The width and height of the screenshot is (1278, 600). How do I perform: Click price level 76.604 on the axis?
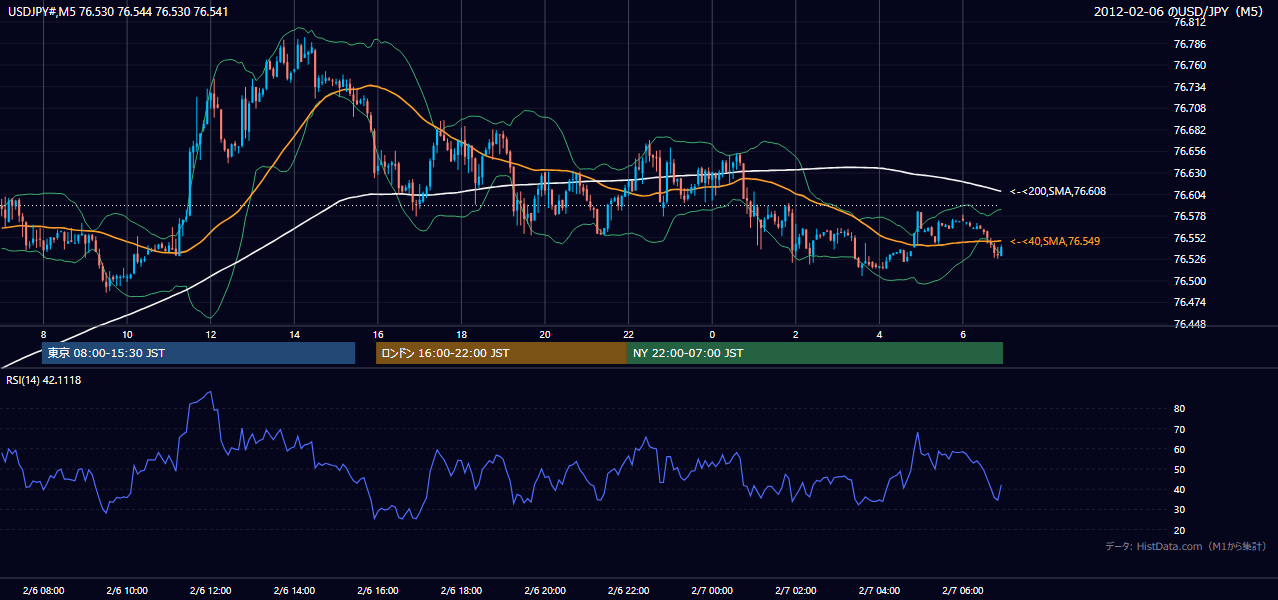tap(1189, 195)
